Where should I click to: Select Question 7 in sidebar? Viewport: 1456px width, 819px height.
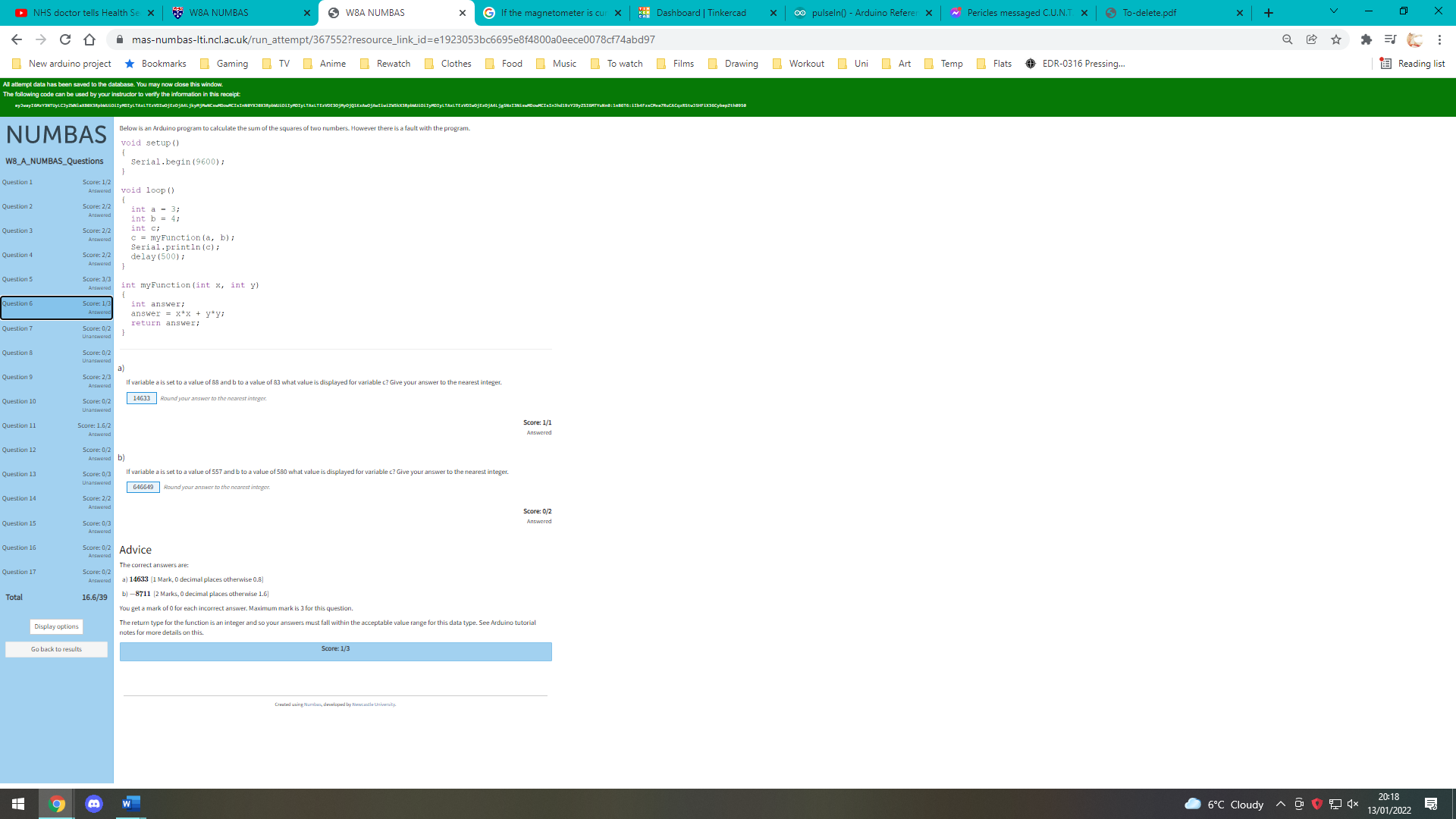[56, 331]
